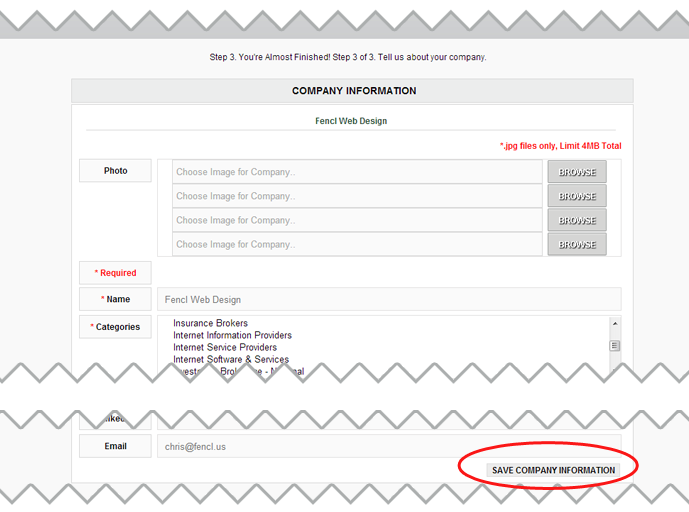This screenshot has height=512, width=689.
Task: Click the Photo label
Action: [115, 171]
